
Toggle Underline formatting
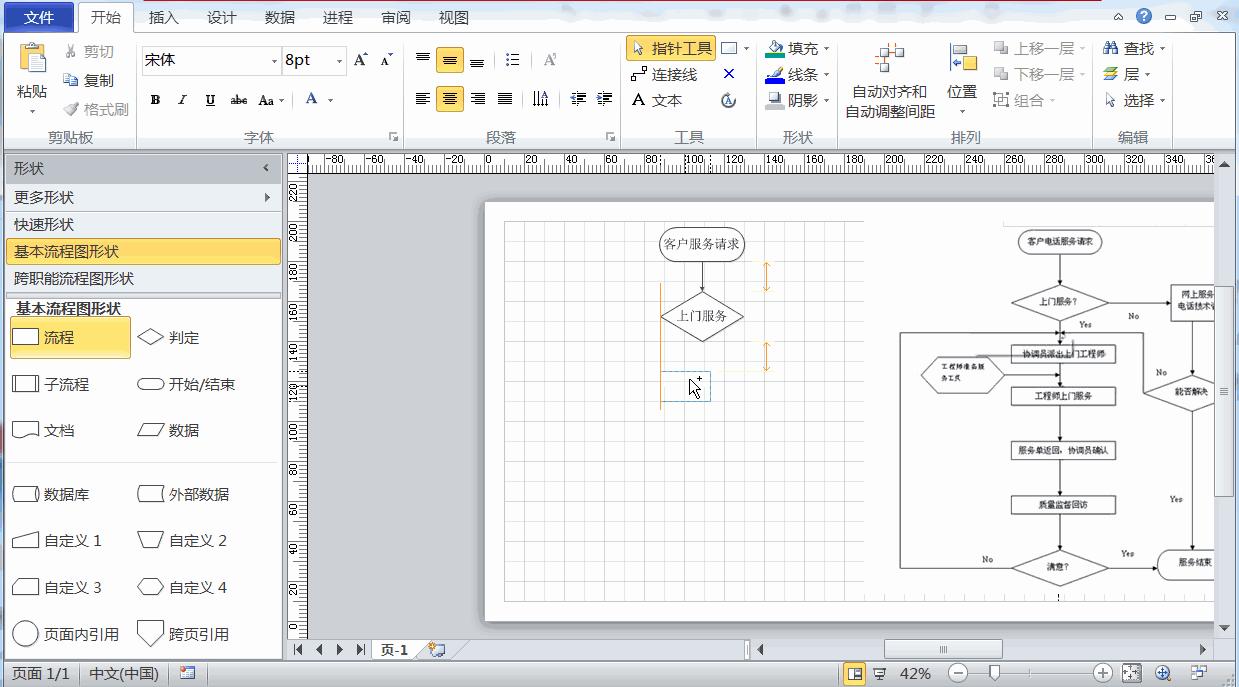(210, 100)
